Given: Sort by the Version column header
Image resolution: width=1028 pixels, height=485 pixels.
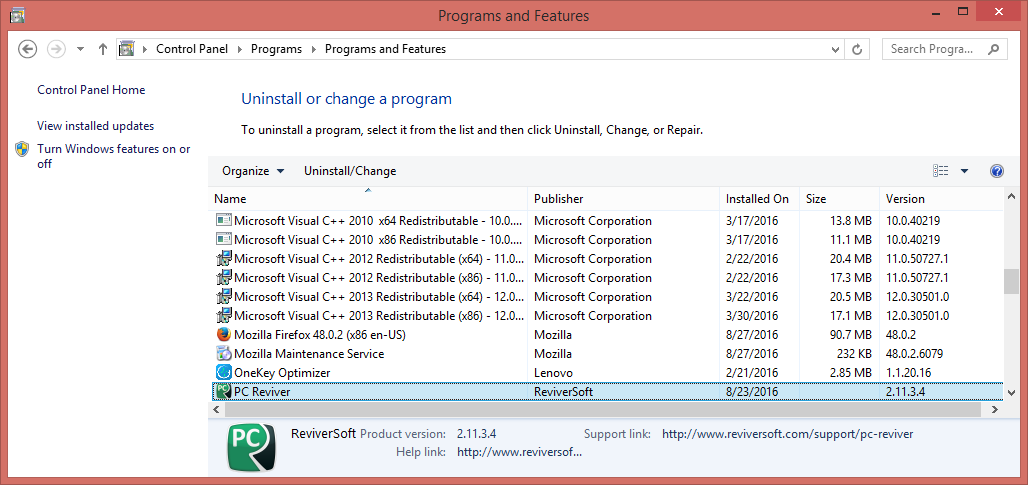Looking at the screenshot, I should (x=941, y=199).
